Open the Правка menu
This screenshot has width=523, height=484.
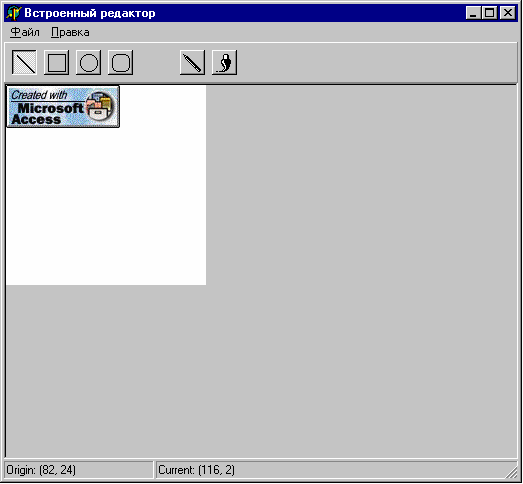tap(70, 32)
